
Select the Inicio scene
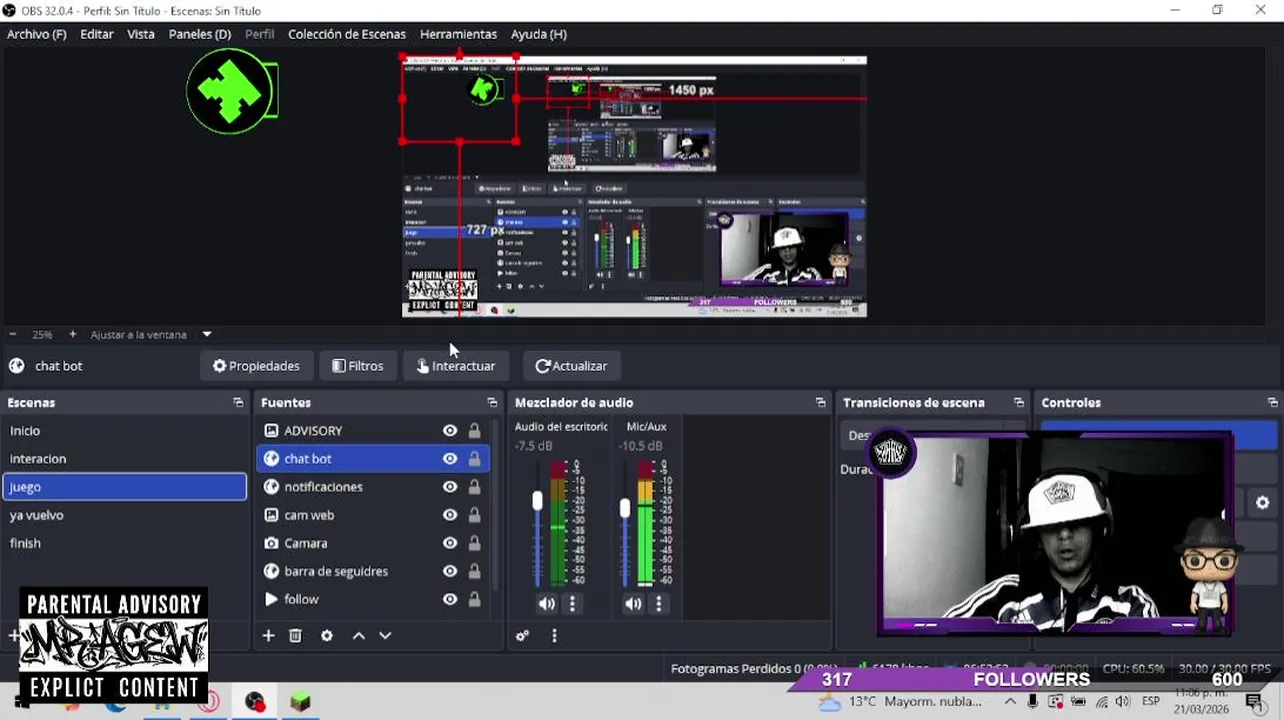(x=124, y=430)
